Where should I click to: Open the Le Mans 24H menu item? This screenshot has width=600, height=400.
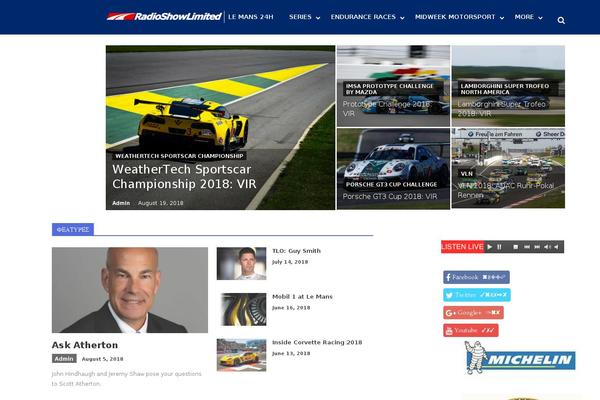click(x=251, y=17)
